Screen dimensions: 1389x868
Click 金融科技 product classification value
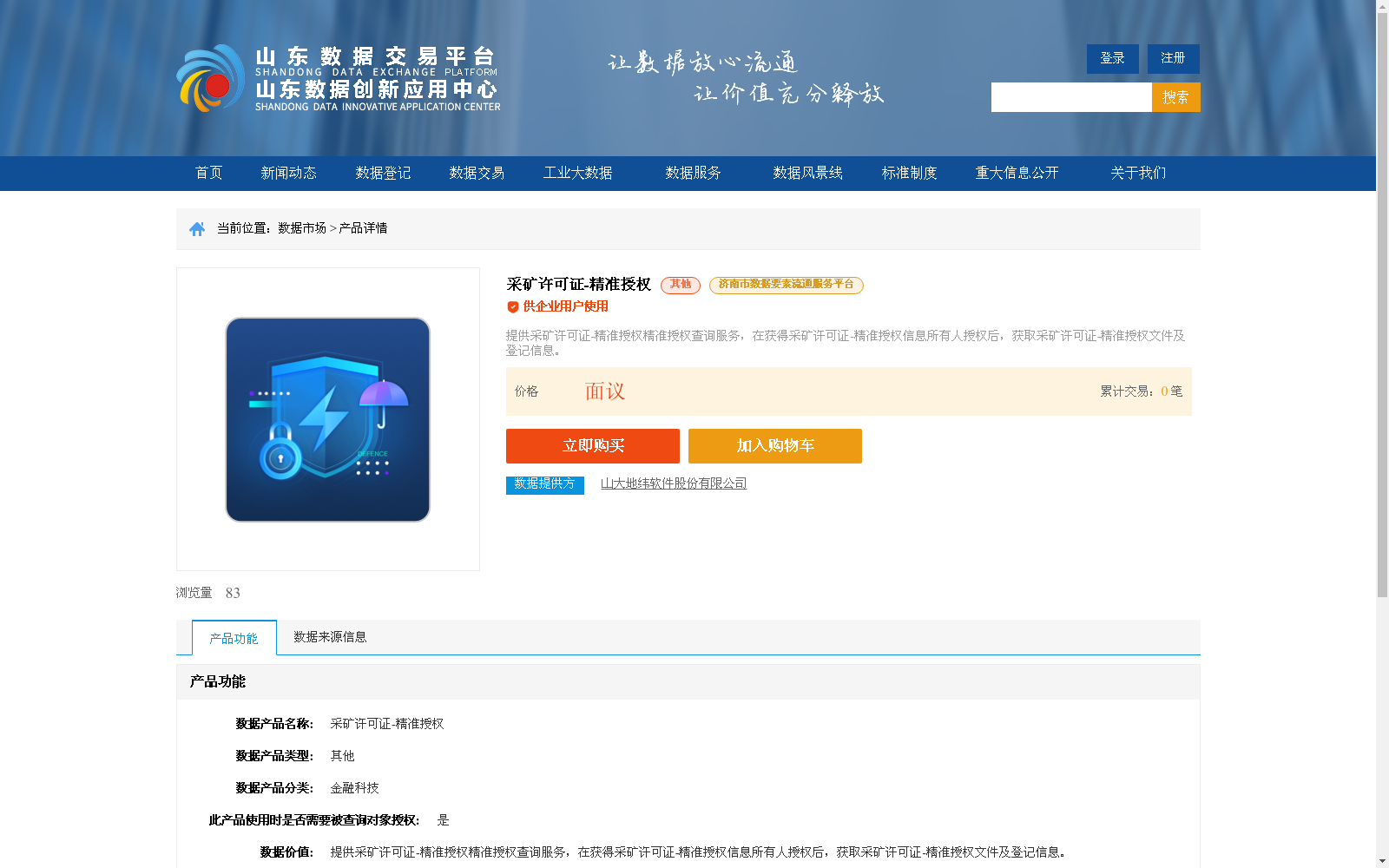[354, 788]
